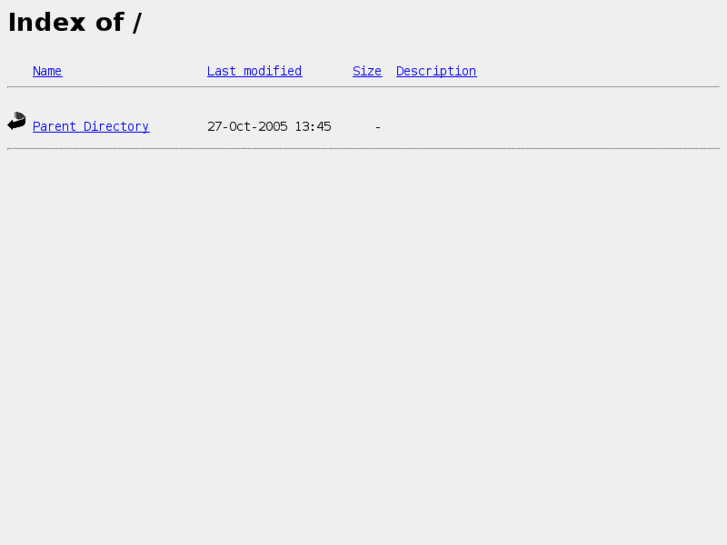
Task: Click the word 'Directory' in the link
Action: click(116, 127)
